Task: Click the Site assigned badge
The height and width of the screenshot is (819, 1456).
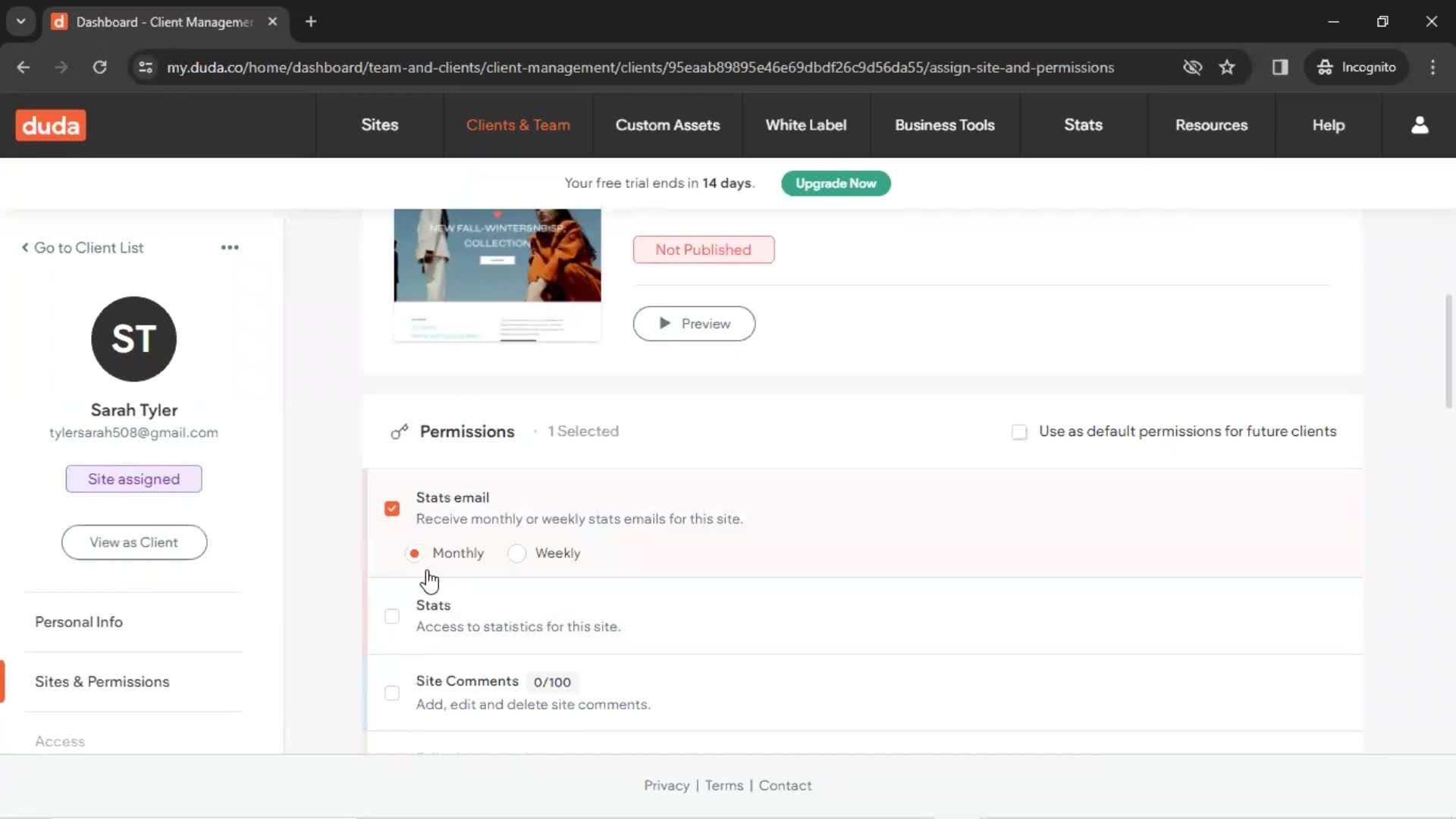Action: (133, 479)
